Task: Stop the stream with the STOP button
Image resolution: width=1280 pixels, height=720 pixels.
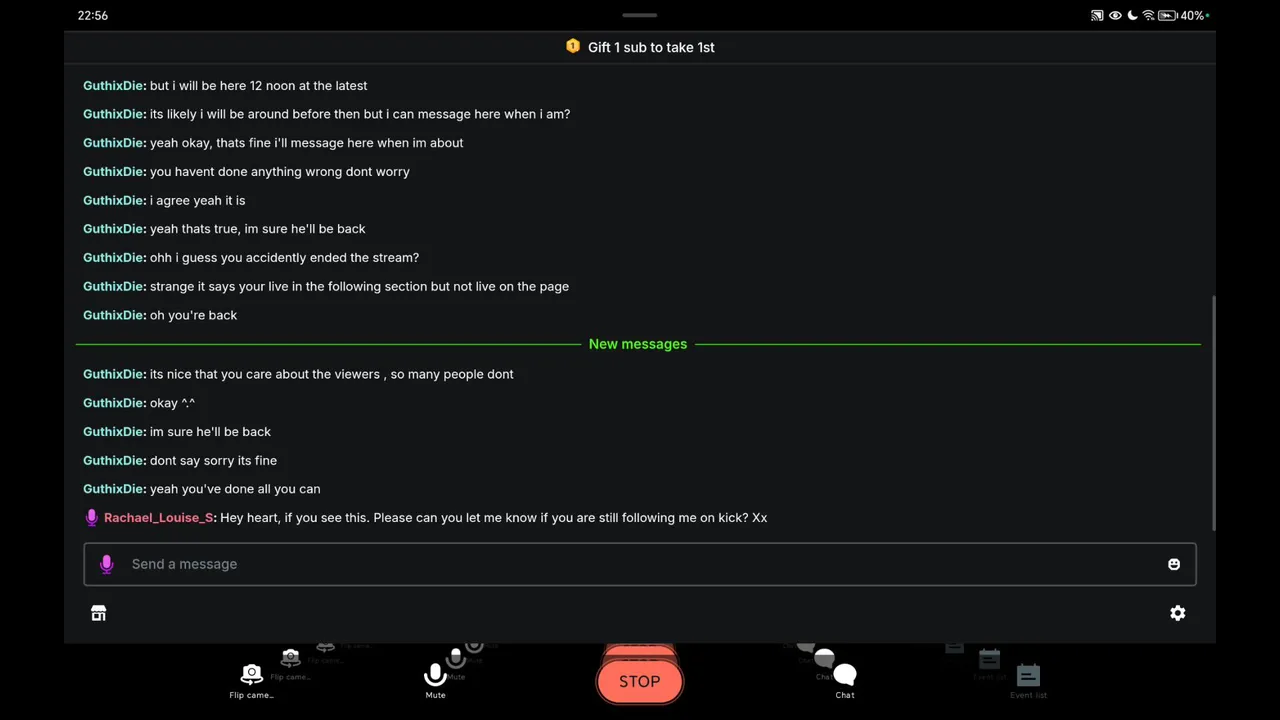Action: [640, 681]
